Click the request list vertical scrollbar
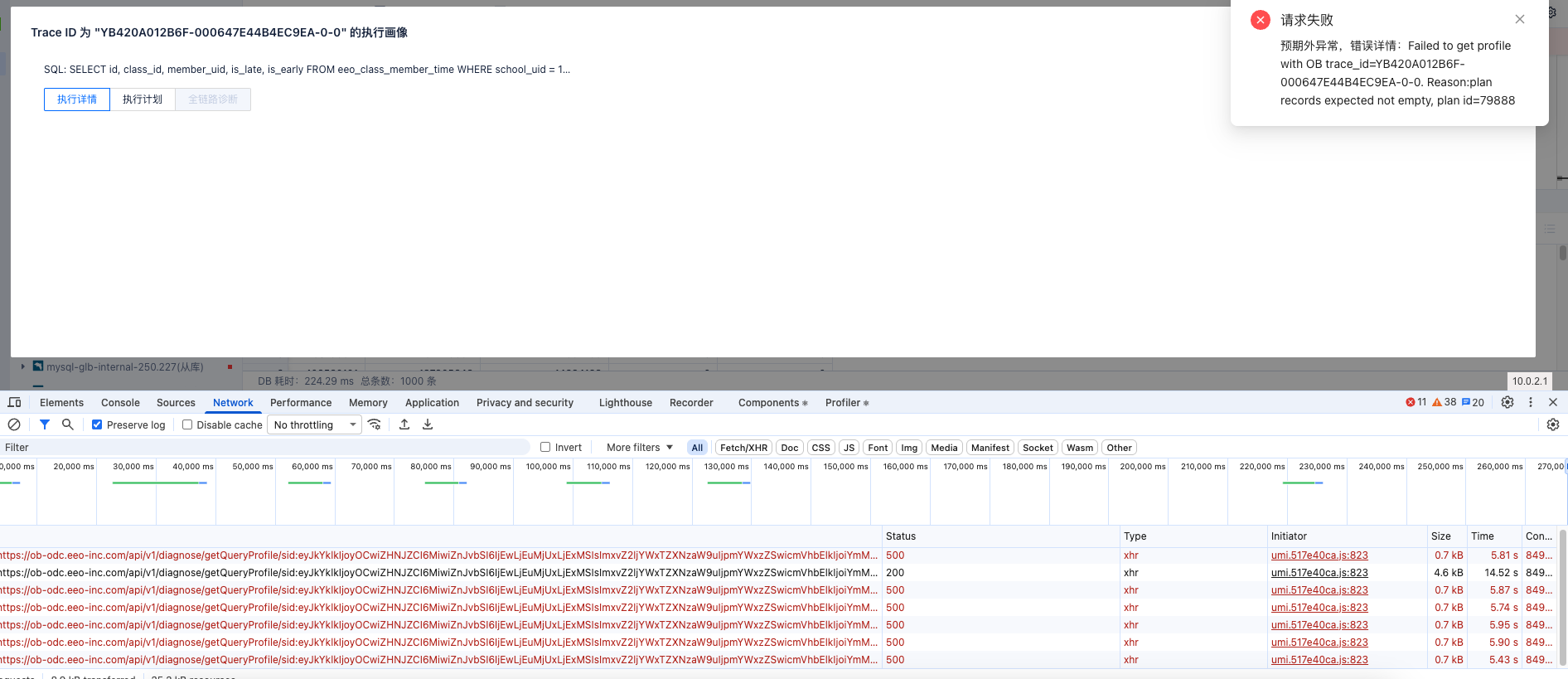 pyautogui.click(x=1562, y=597)
